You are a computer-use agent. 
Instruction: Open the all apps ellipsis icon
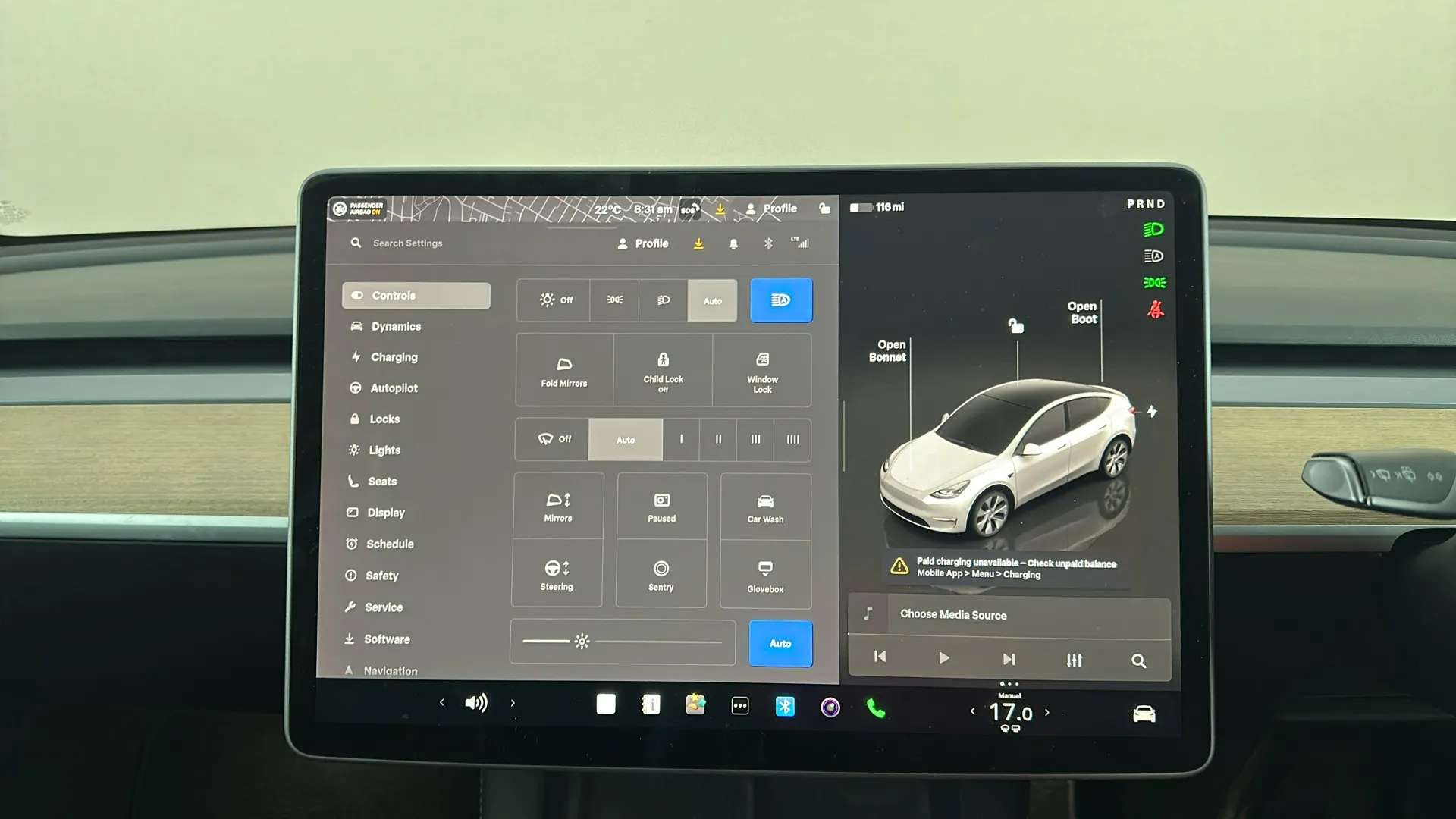(740, 706)
